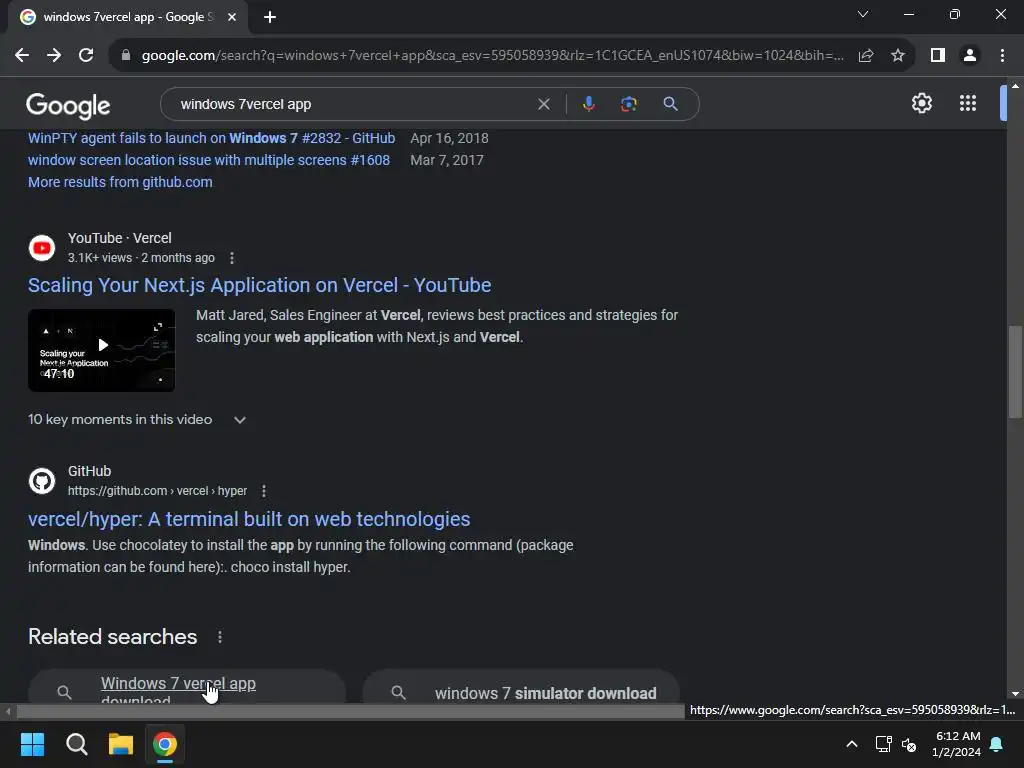The image size is (1024, 768).
Task: Go forward to the next page
Action: point(54,56)
